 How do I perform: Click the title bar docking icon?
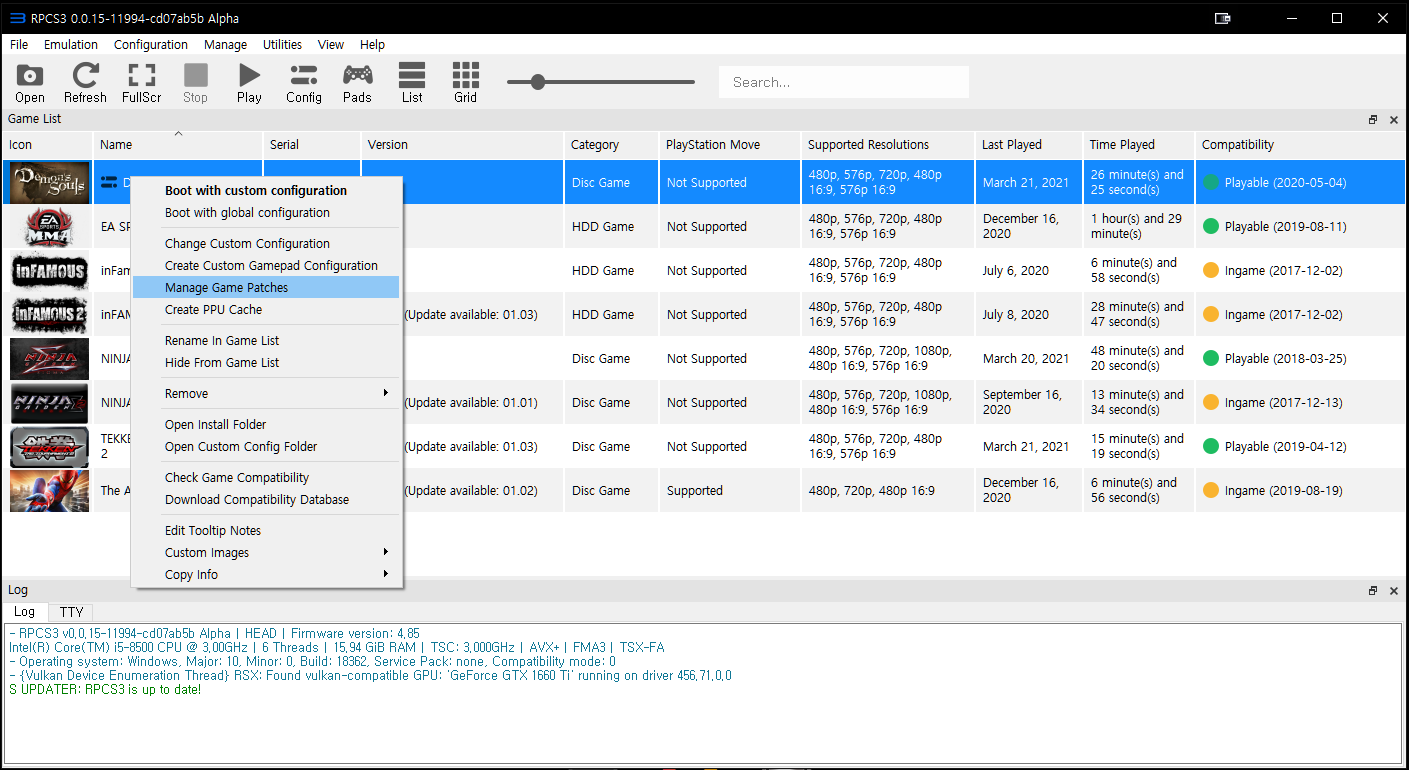click(x=1222, y=18)
